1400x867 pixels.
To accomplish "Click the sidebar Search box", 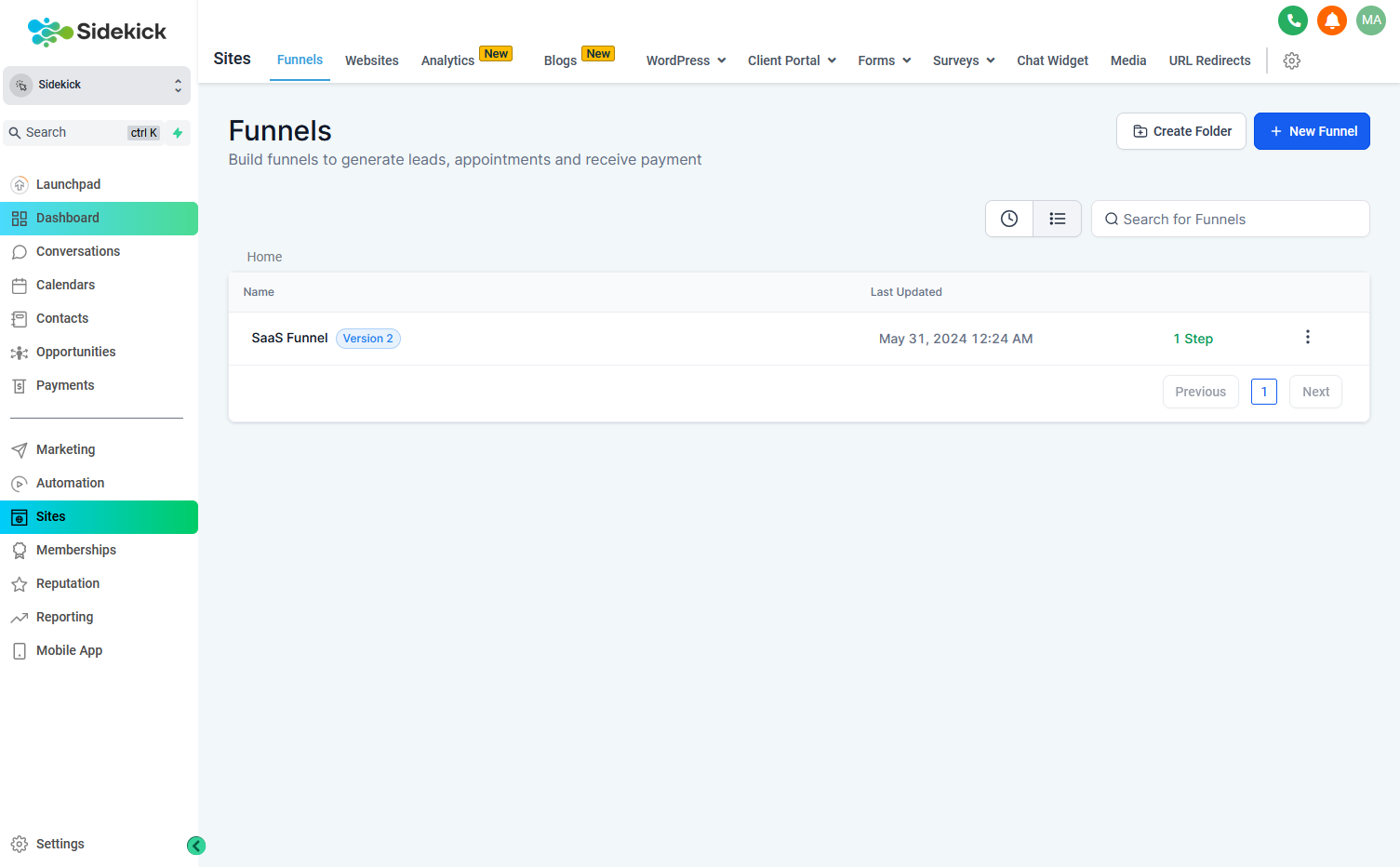I will (86, 133).
